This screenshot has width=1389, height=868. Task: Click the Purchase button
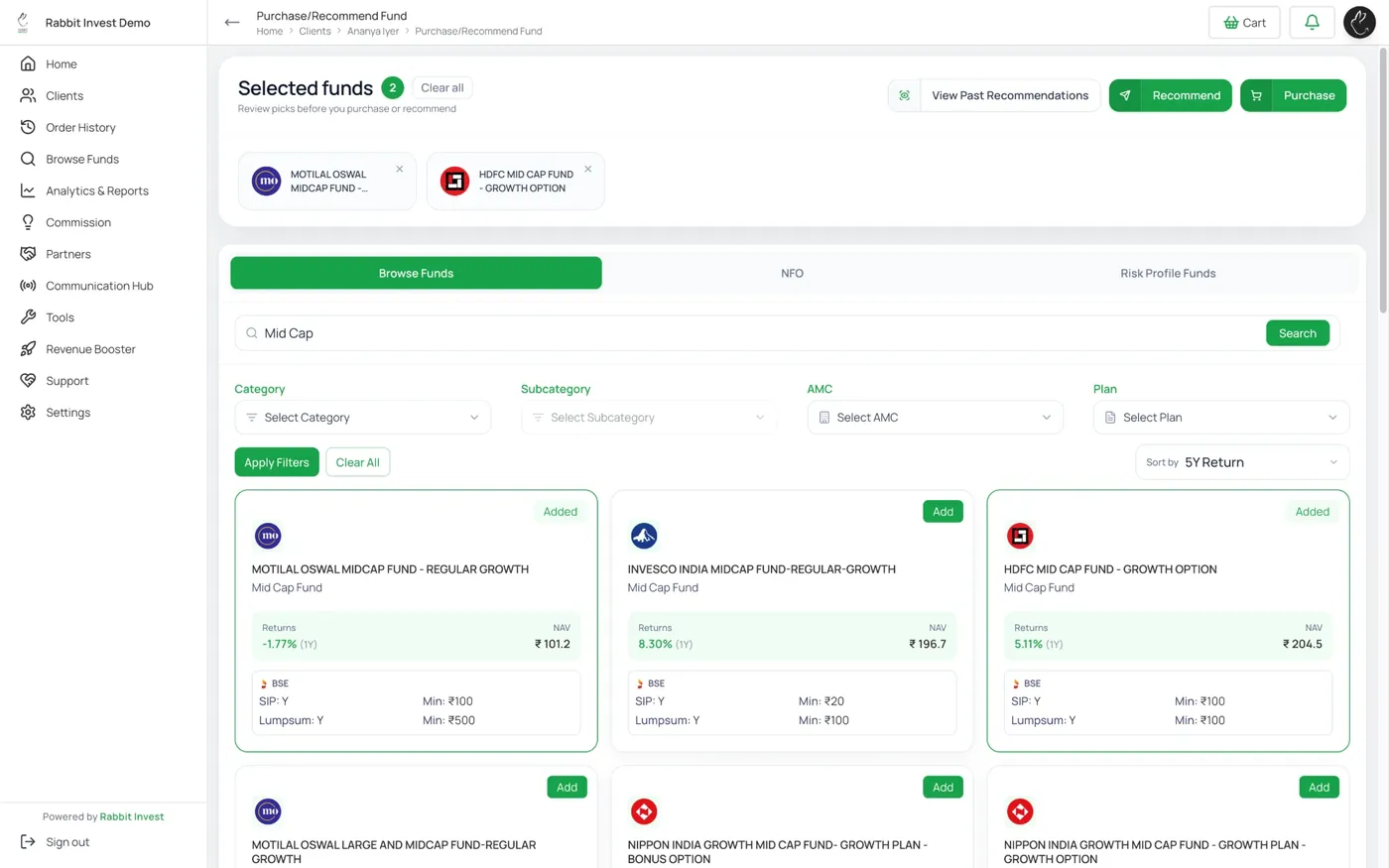(1293, 95)
